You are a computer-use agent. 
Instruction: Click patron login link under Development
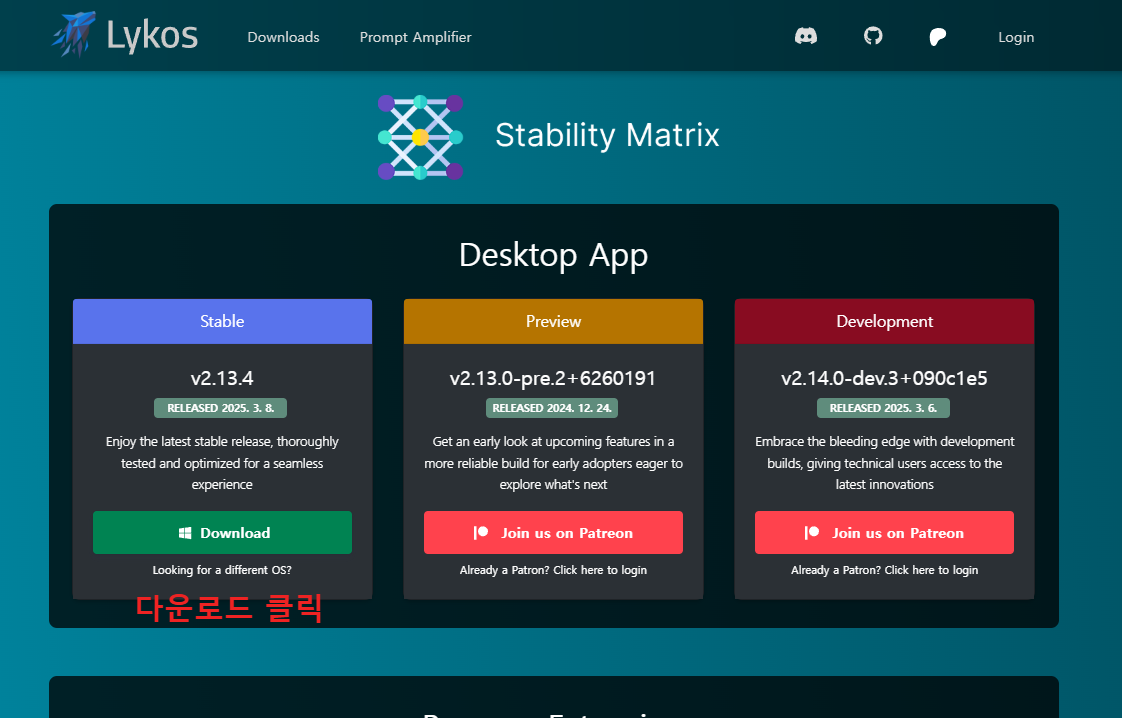coord(884,570)
